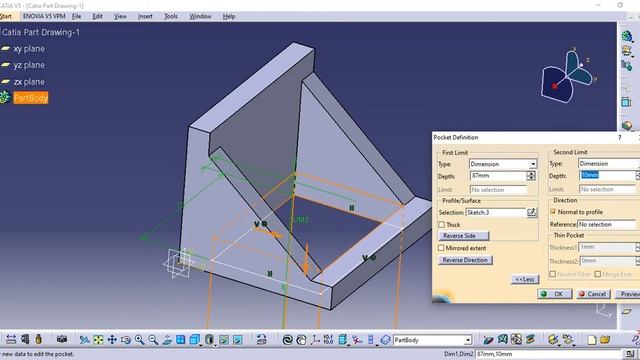Click the Zoom In magnifier icon
640x360 pixels.
(140, 340)
